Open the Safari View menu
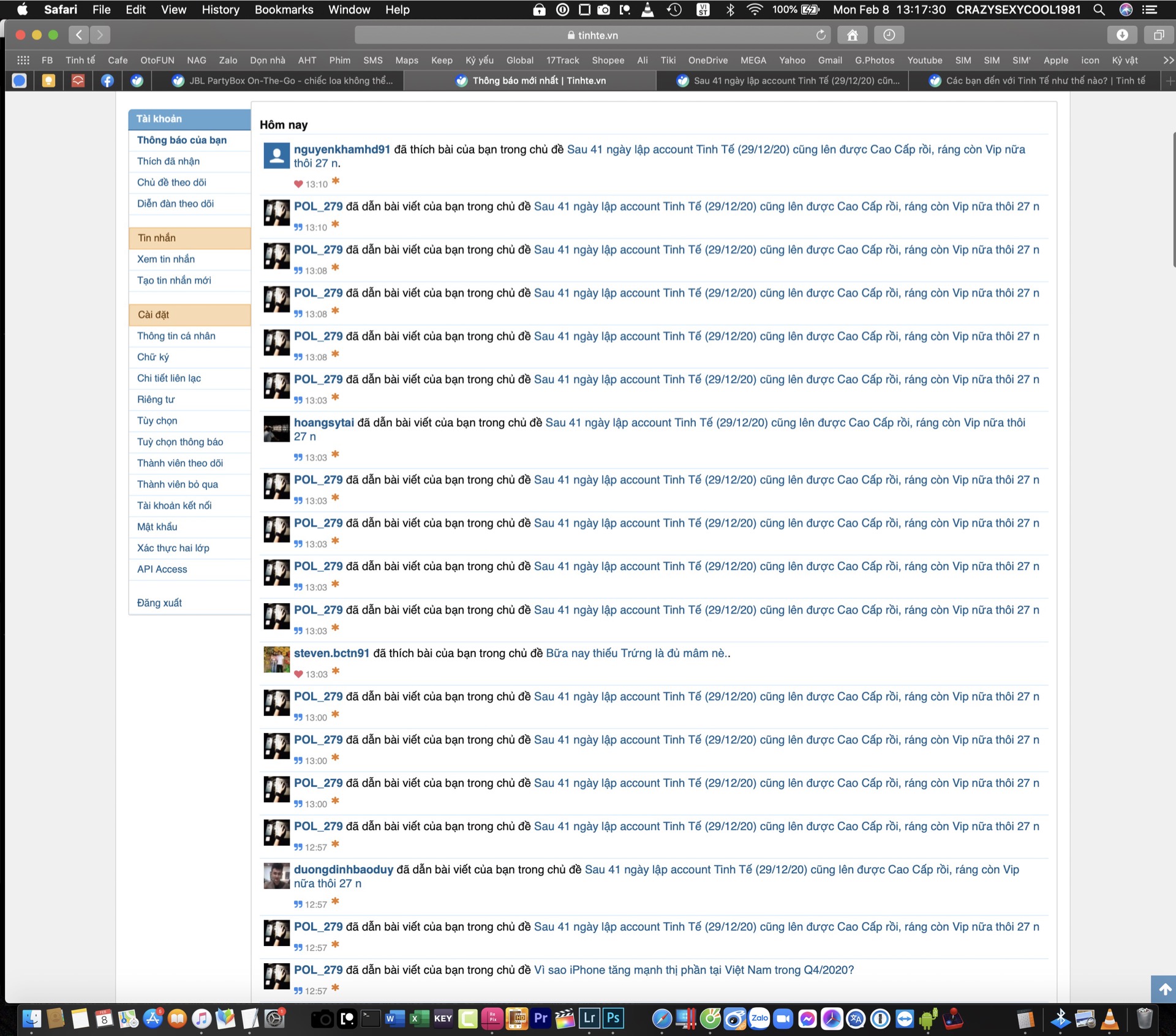1176x1036 pixels. pos(173,10)
